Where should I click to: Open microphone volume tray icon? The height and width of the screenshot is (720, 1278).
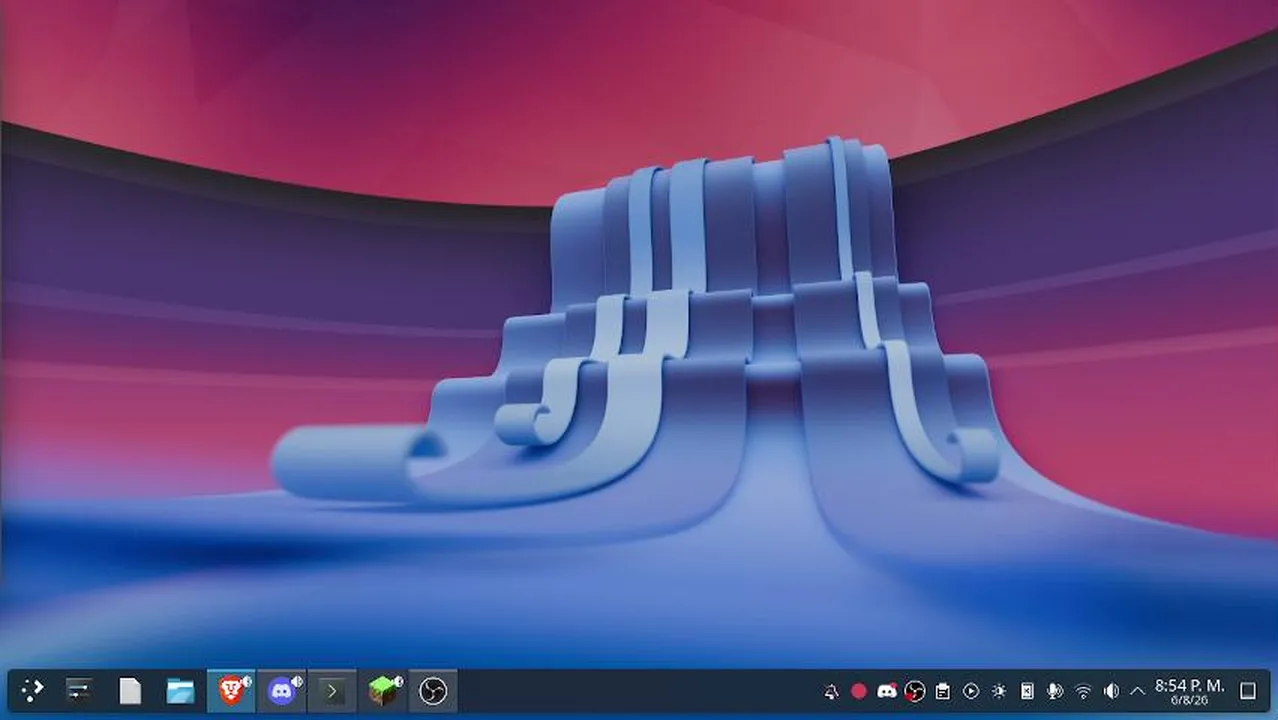1055,691
